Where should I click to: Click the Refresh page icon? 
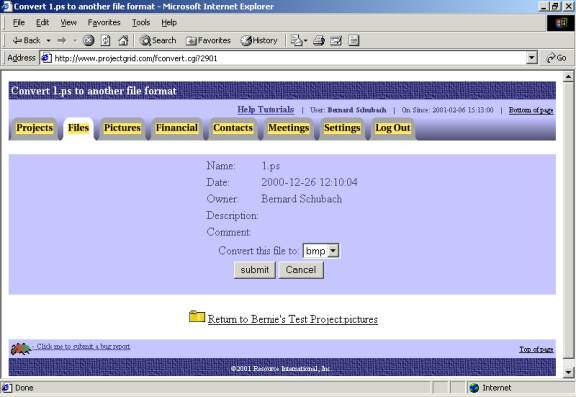[x=106, y=40]
